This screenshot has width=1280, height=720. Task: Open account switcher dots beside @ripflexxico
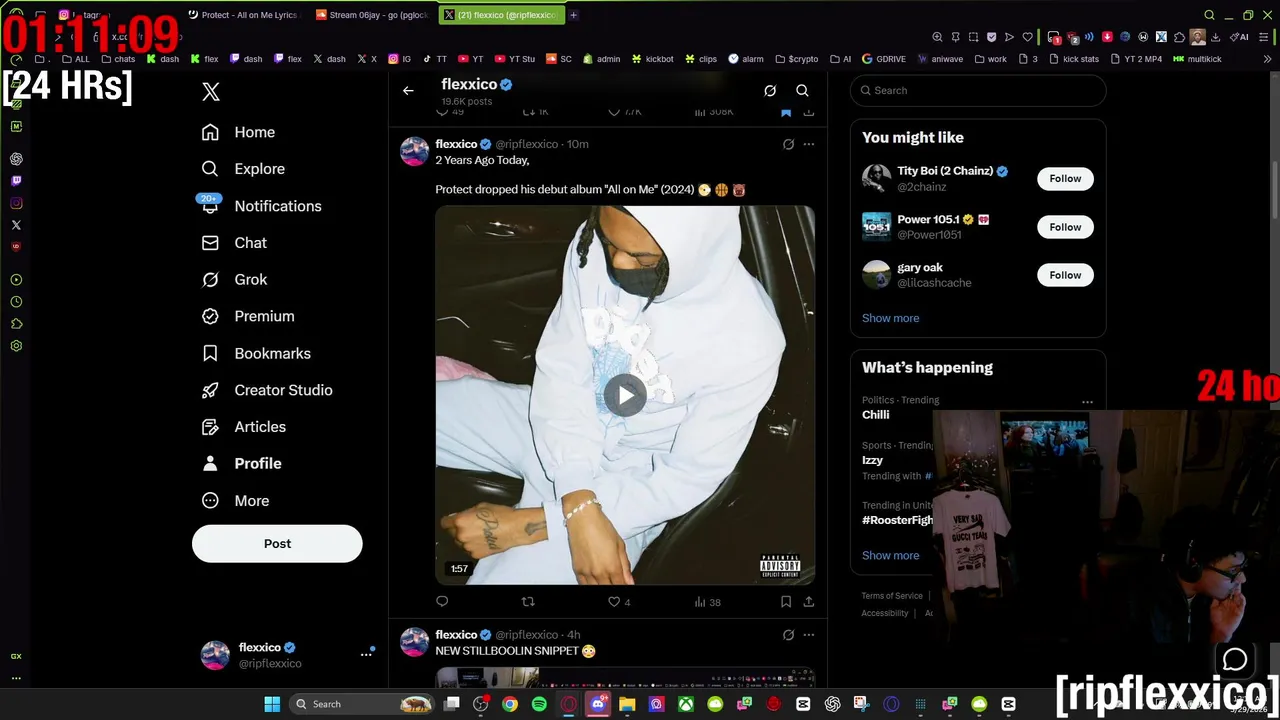(366, 654)
